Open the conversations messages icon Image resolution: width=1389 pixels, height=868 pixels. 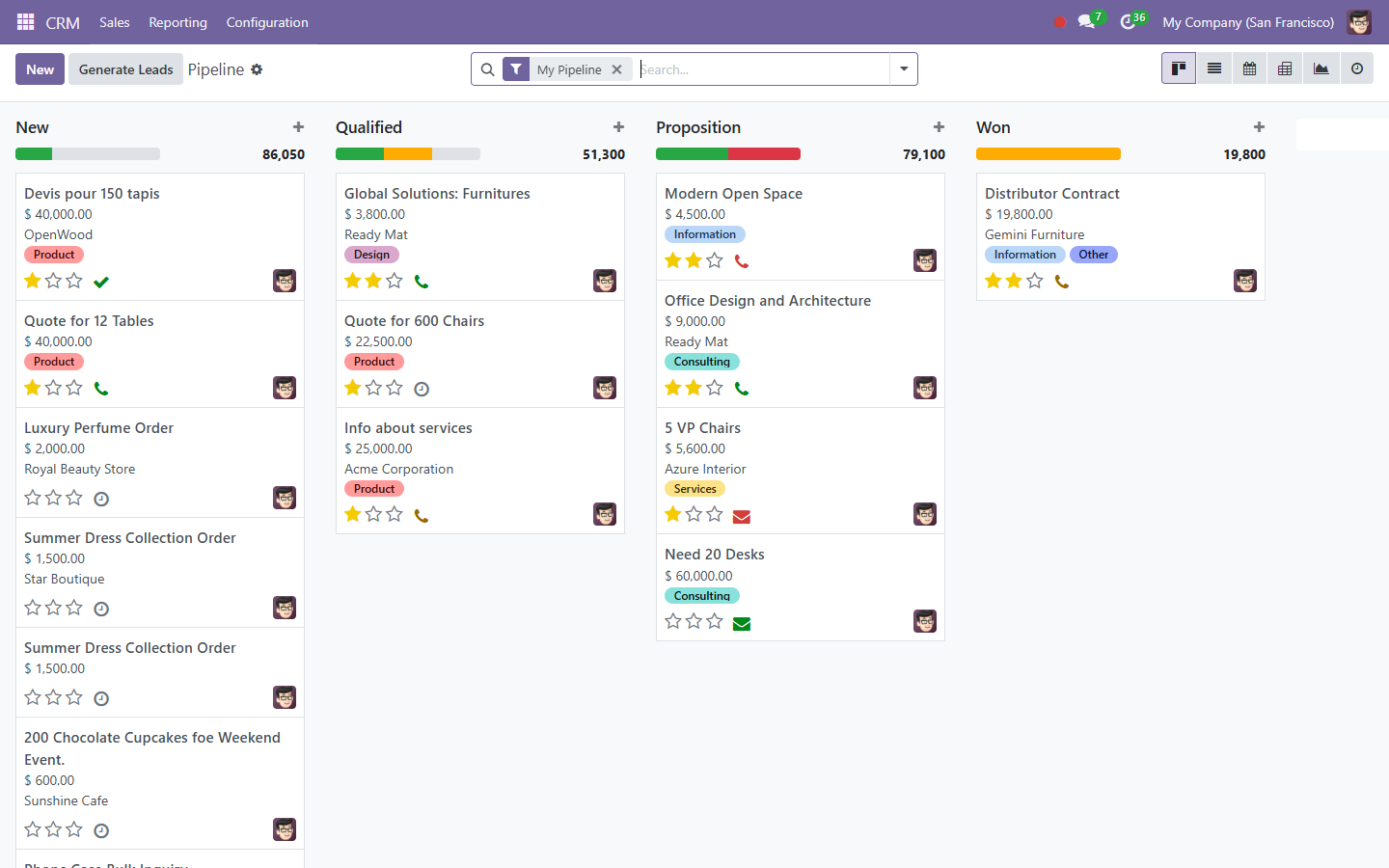(x=1087, y=21)
